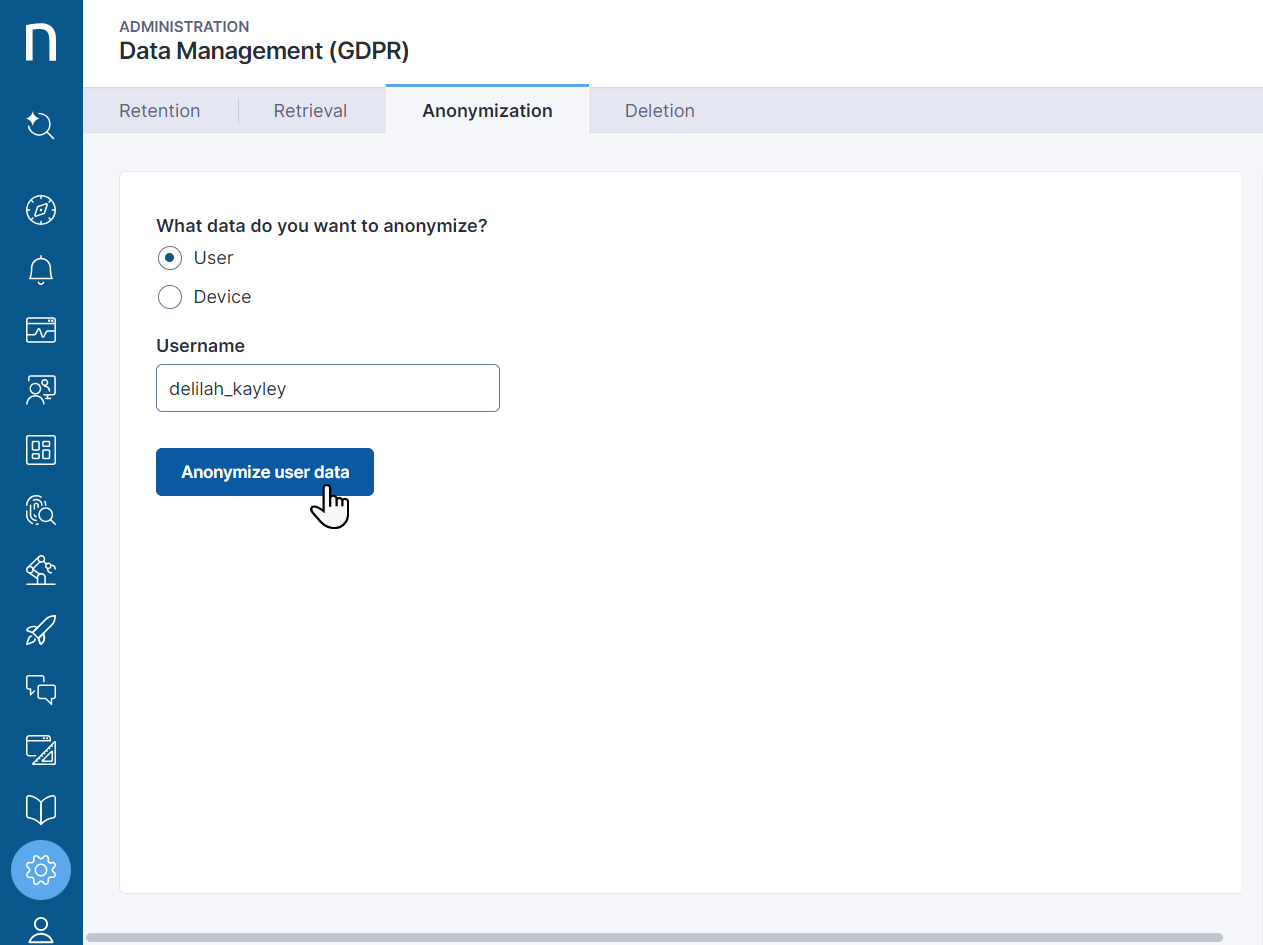Viewport: 1263px width, 945px height.
Task: Click the Nexthink logo in sidebar
Action: coord(41,43)
